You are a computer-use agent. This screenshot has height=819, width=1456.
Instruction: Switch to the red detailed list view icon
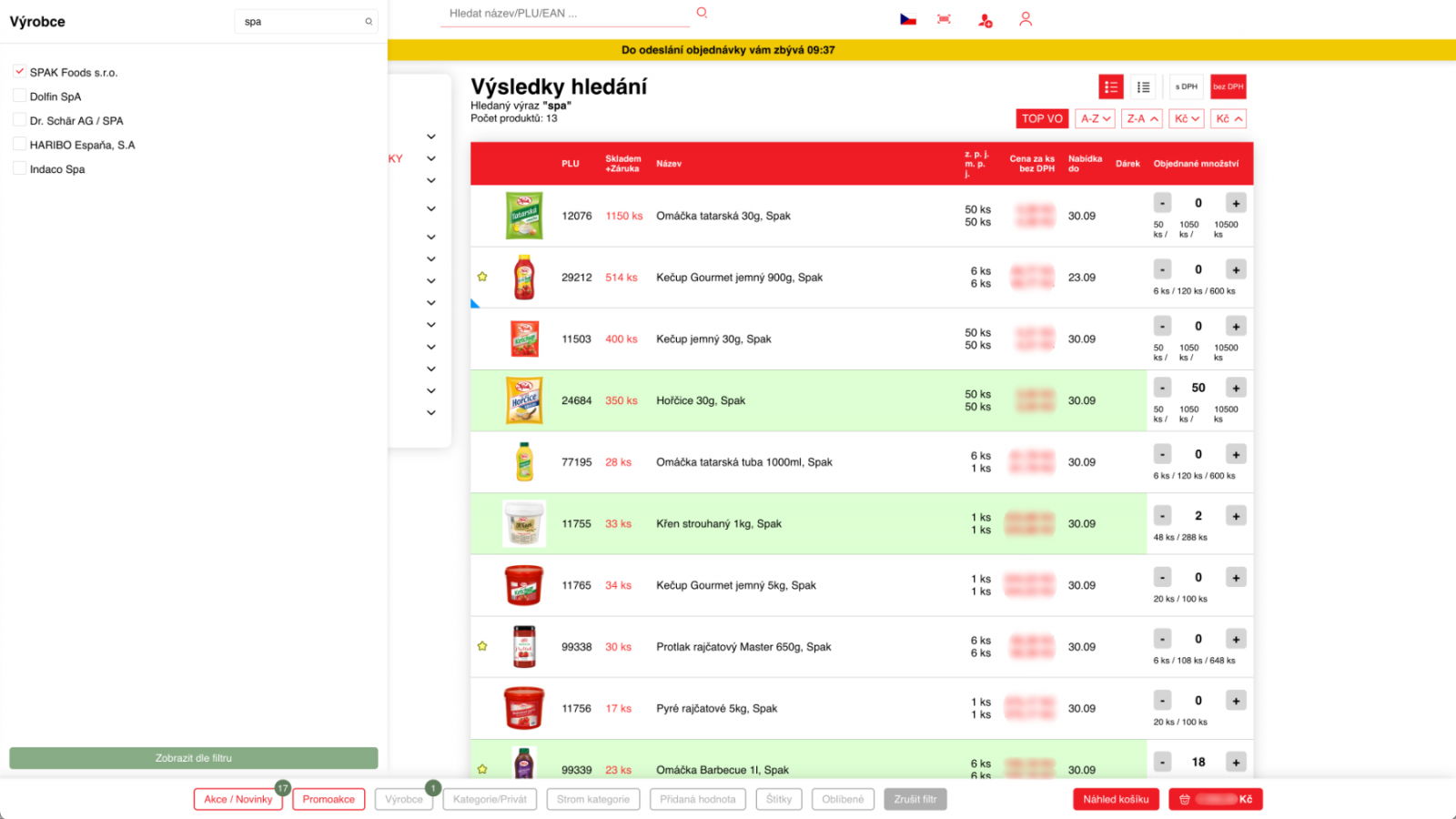[1111, 87]
